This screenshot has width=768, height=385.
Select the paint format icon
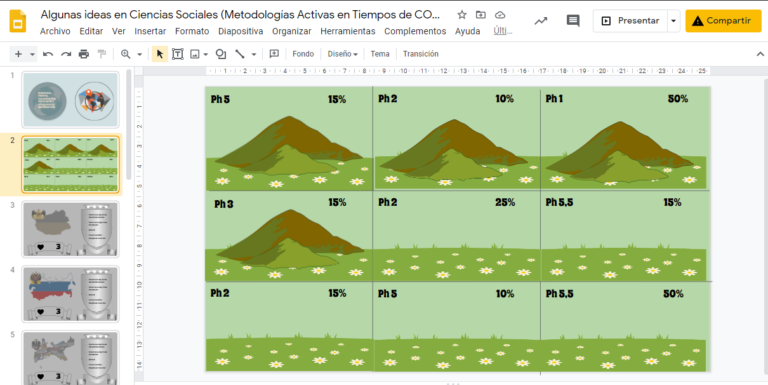click(102, 54)
